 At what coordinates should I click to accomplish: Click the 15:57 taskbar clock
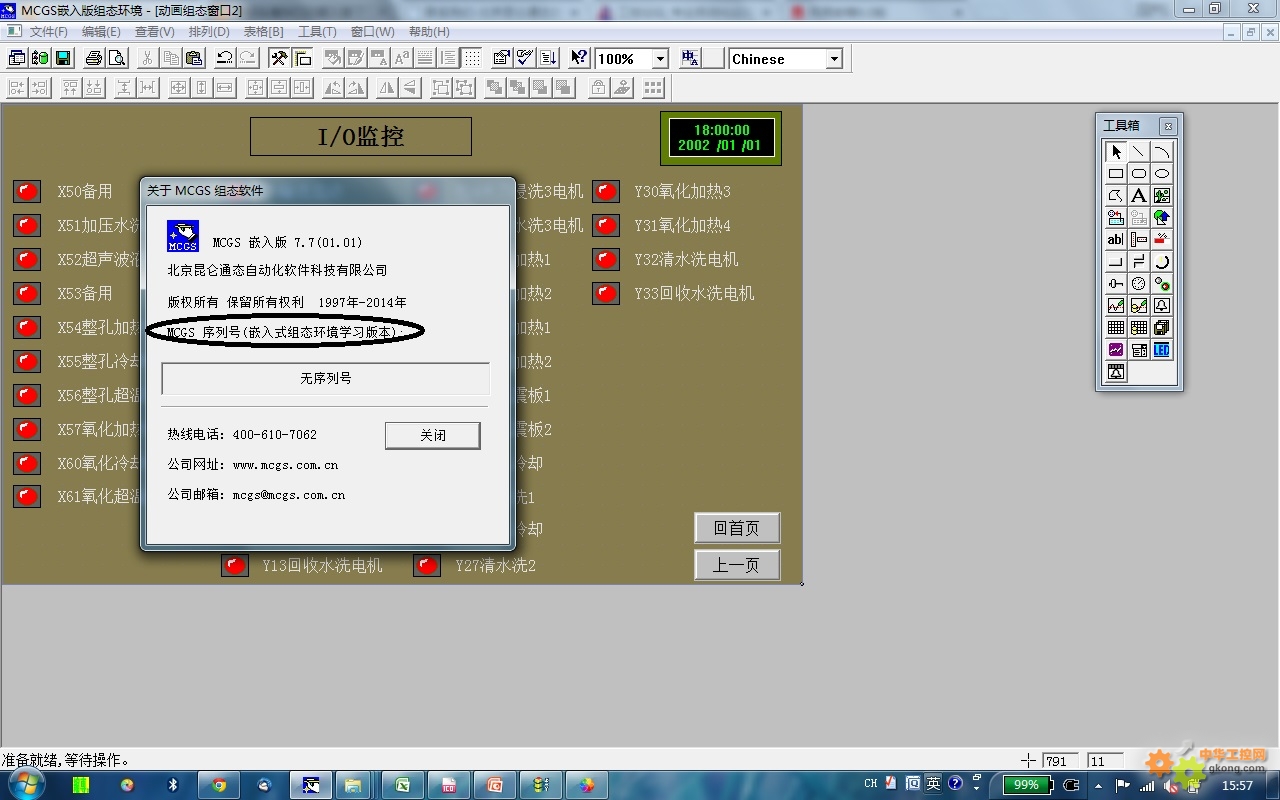coord(1237,786)
